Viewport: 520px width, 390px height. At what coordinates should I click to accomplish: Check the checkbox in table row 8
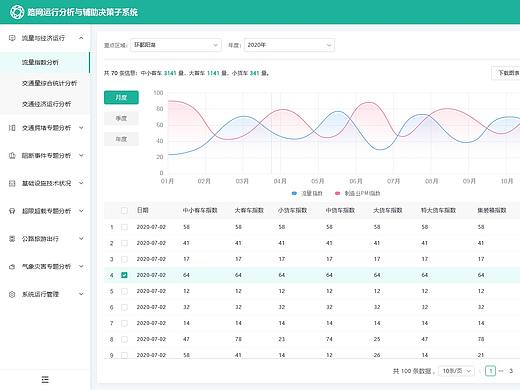pyautogui.click(x=124, y=339)
